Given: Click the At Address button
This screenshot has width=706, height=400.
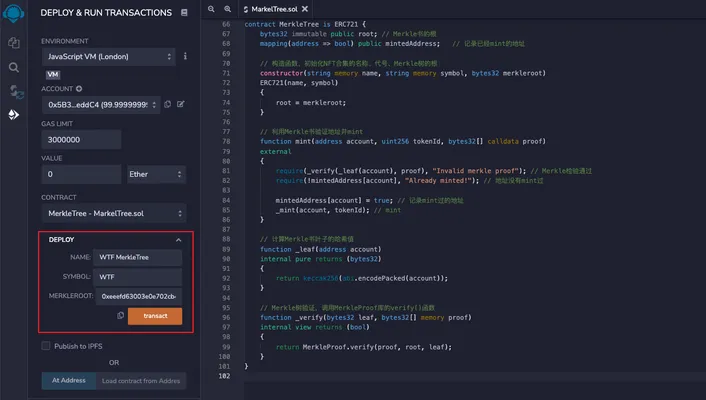Looking at the screenshot, I should point(68,381).
